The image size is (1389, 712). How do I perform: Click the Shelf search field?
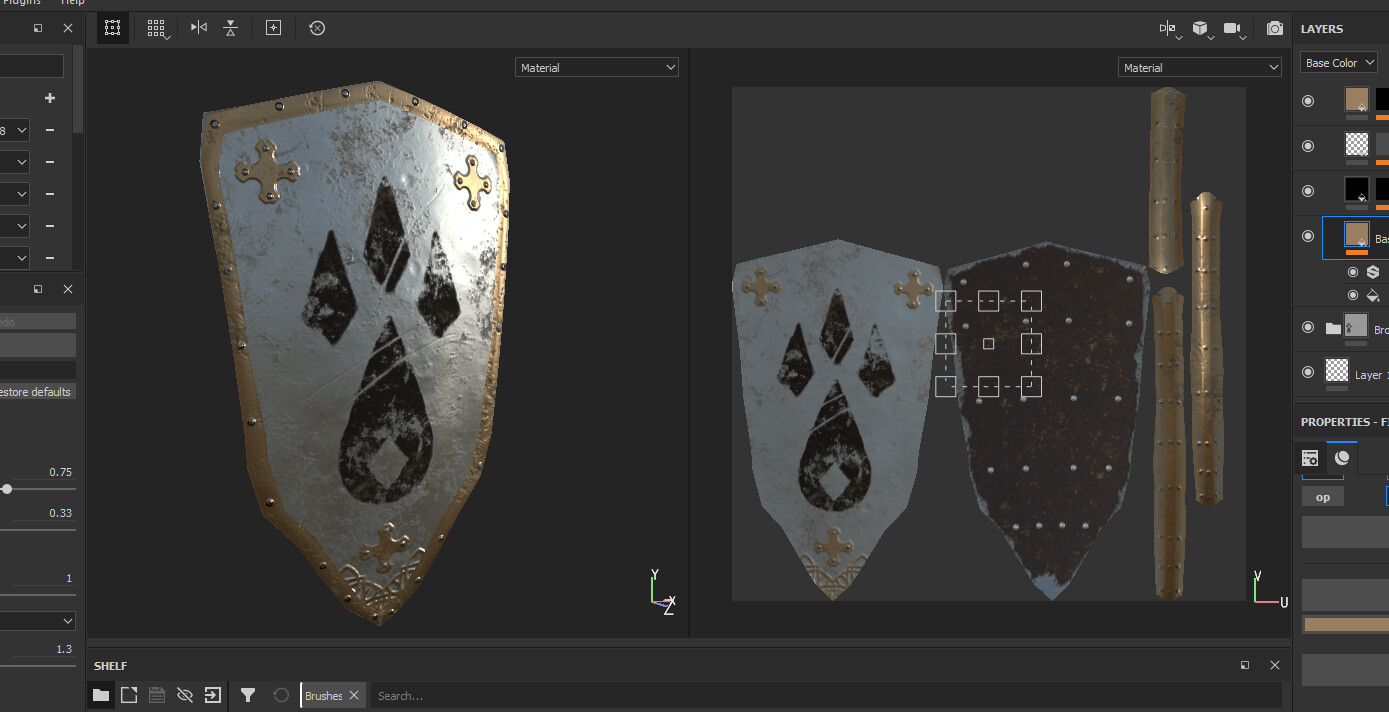click(826, 696)
